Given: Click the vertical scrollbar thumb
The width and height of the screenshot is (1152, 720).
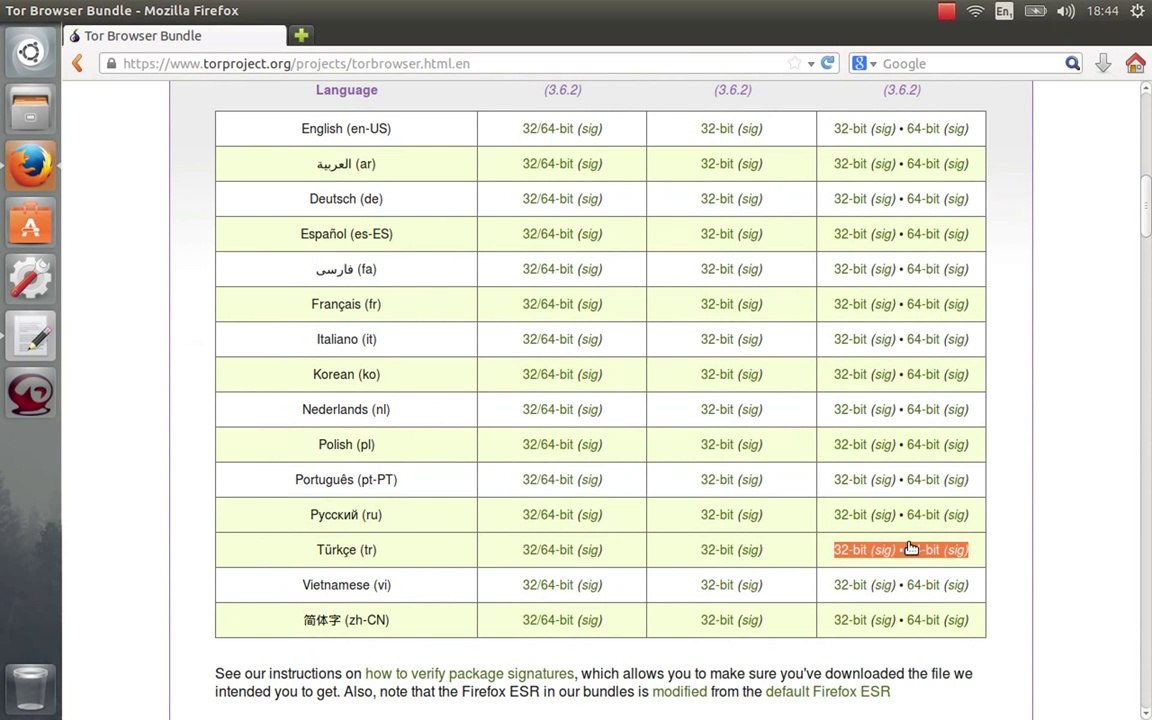Looking at the screenshot, I should pyautogui.click(x=1145, y=206).
